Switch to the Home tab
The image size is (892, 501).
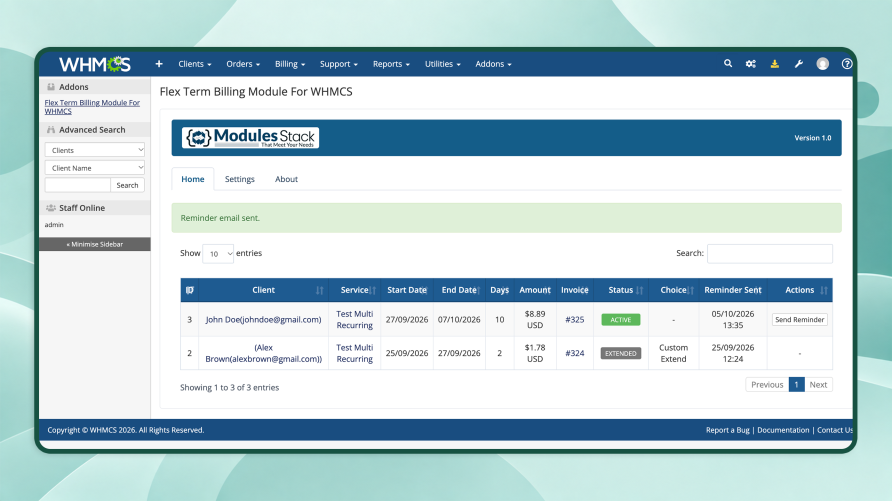coord(192,179)
